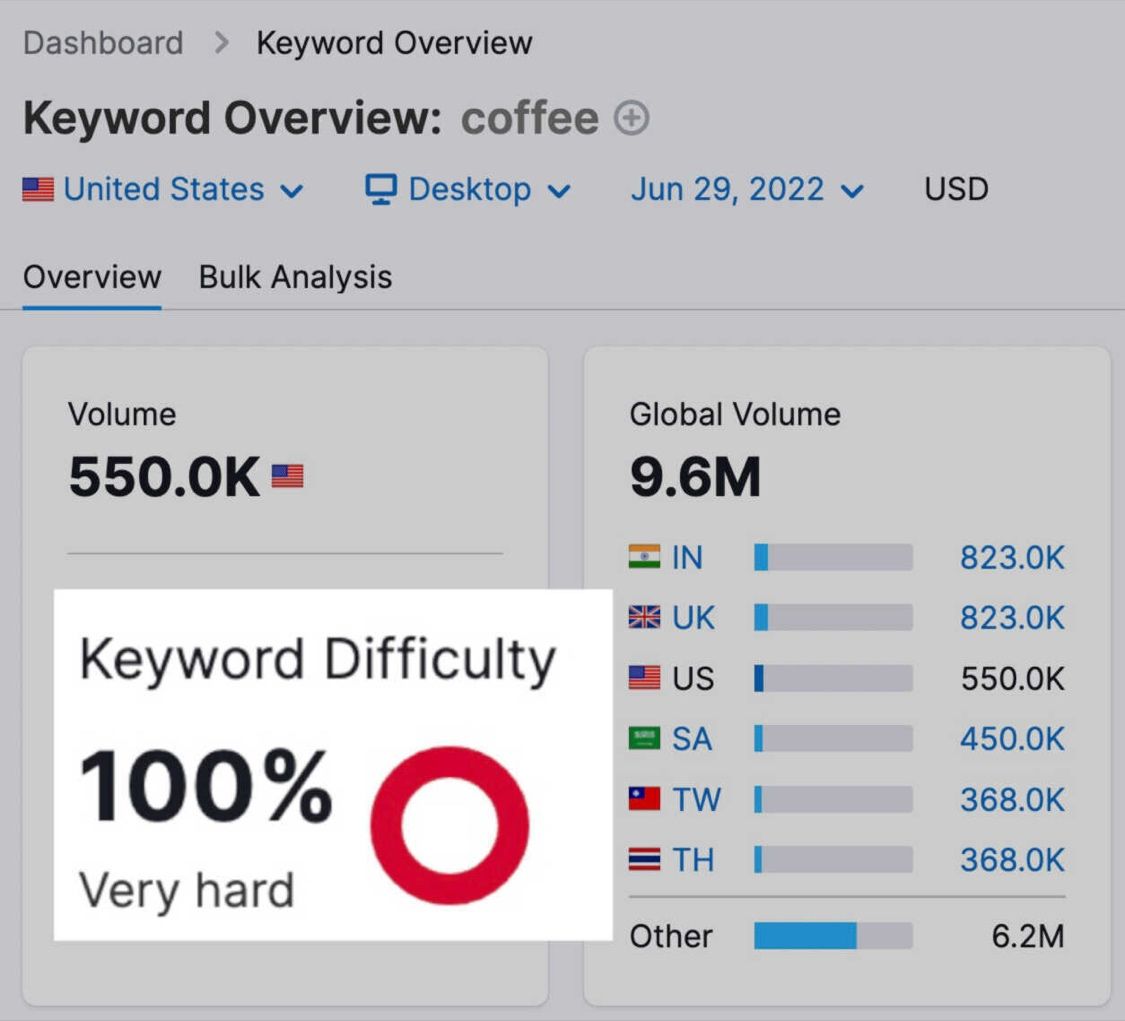
Task: Click the IN volume progress bar
Action: coord(833,558)
